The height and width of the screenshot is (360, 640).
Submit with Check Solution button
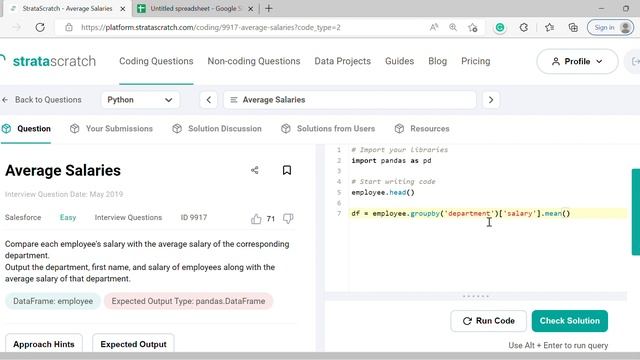click(x=570, y=321)
